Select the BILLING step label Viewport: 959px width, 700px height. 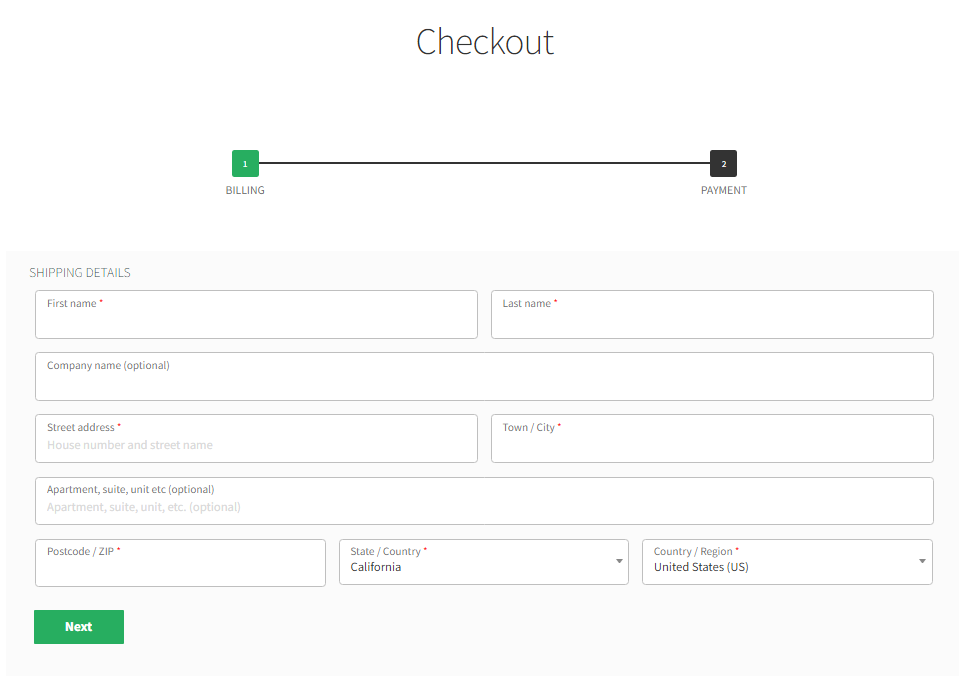click(x=245, y=190)
